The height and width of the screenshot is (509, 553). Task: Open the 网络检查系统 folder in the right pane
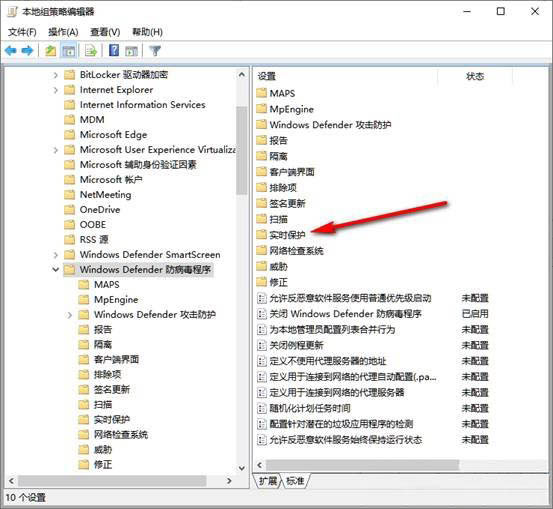tap(296, 251)
